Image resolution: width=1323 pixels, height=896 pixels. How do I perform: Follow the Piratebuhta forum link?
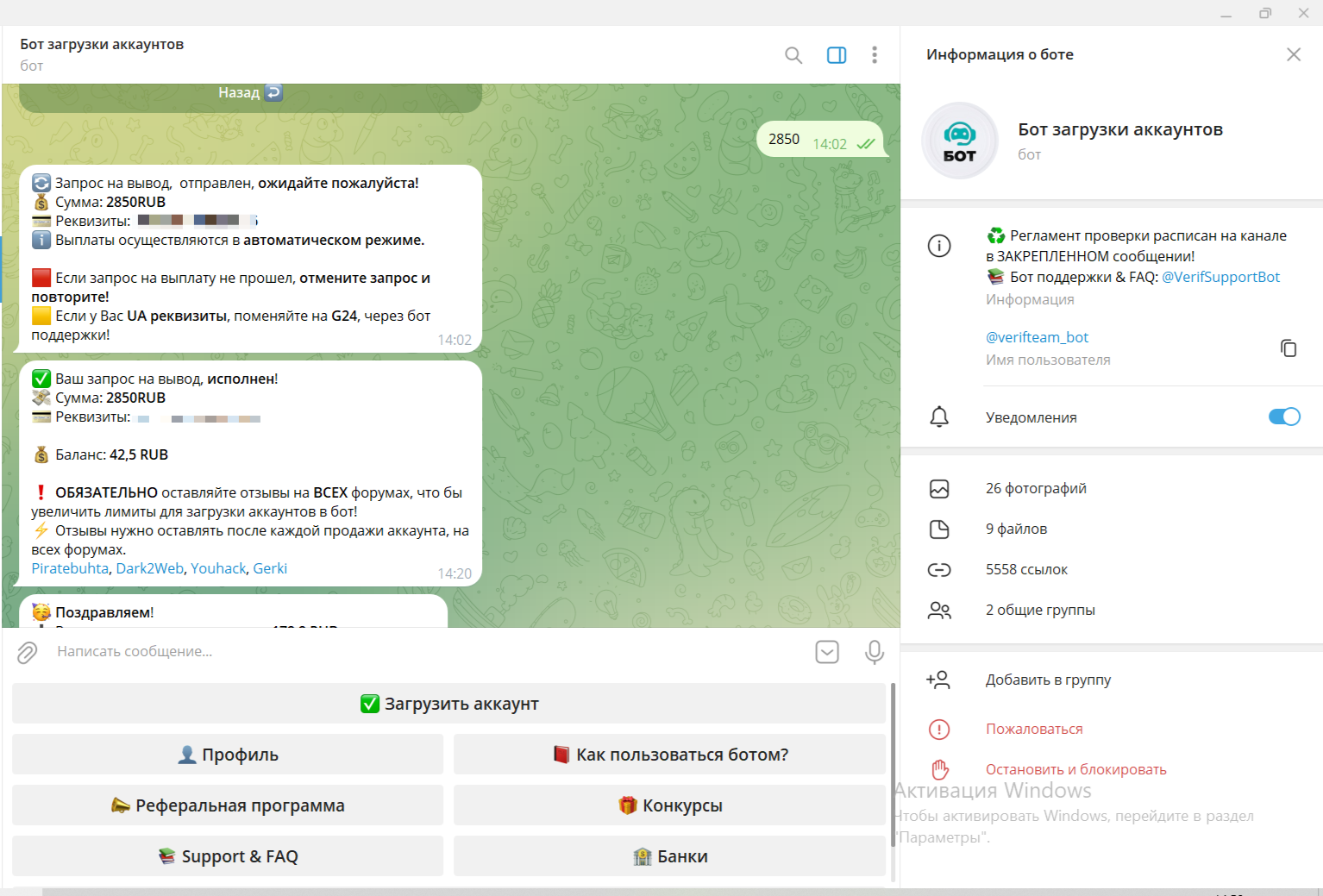(x=70, y=568)
